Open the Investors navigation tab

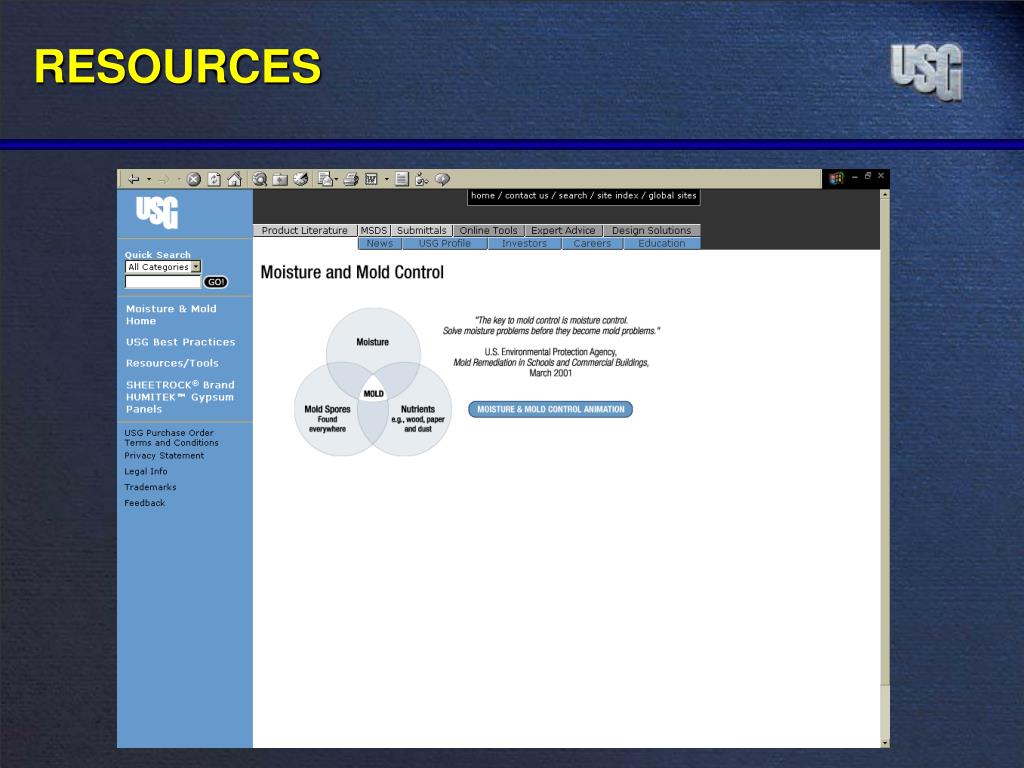point(524,244)
